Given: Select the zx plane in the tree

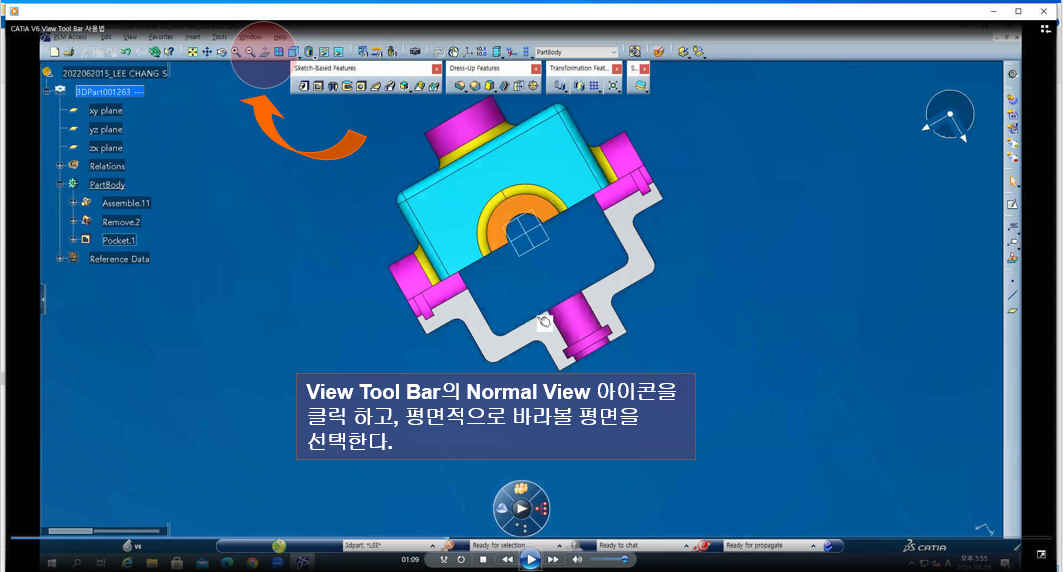Looking at the screenshot, I should [x=106, y=147].
